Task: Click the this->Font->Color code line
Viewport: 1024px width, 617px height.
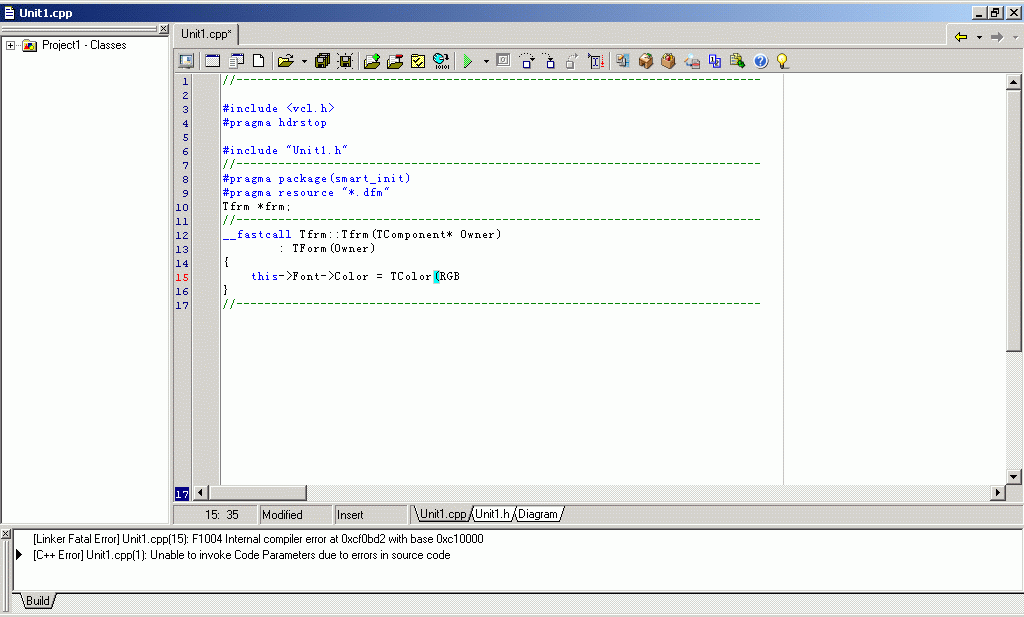Action: coord(355,277)
